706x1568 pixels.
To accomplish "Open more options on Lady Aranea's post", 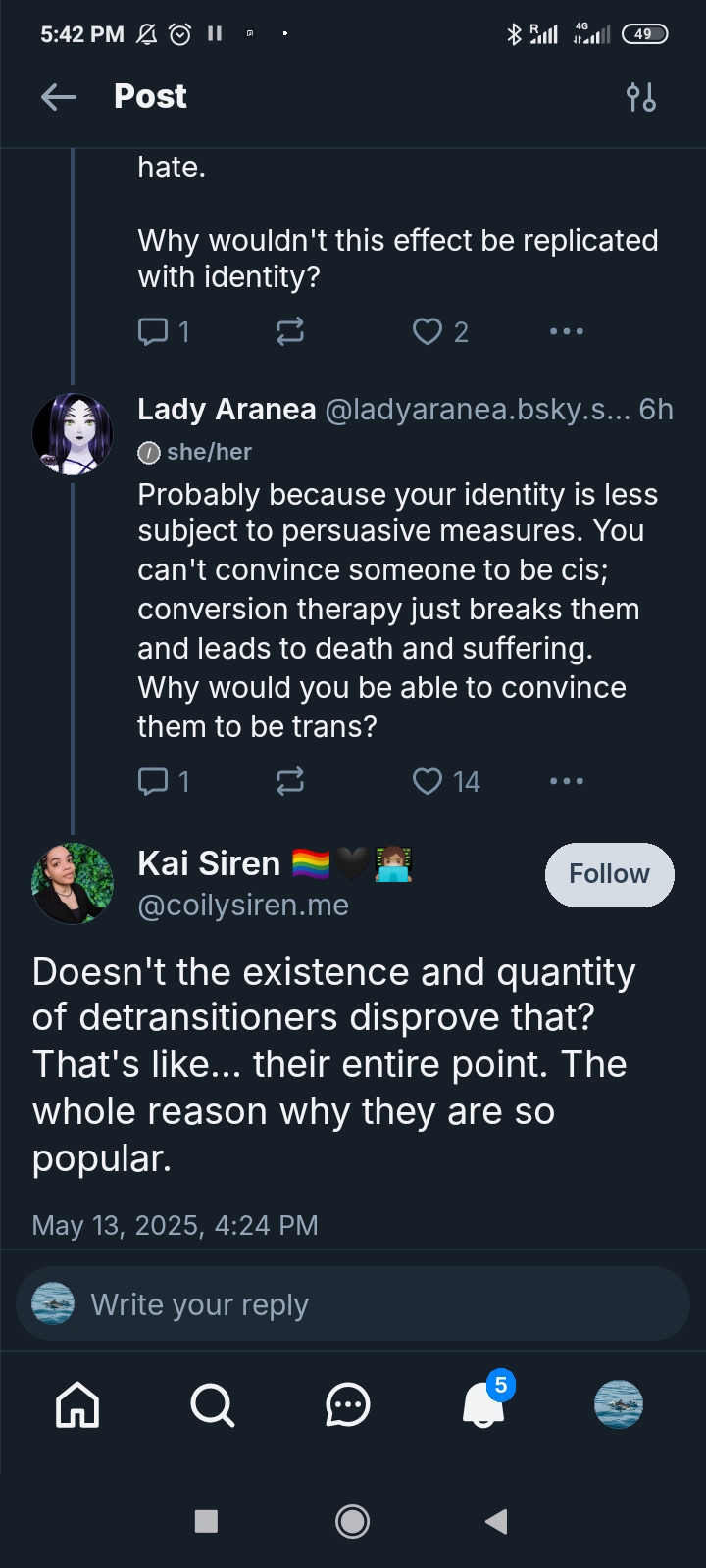I will point(567,781).
